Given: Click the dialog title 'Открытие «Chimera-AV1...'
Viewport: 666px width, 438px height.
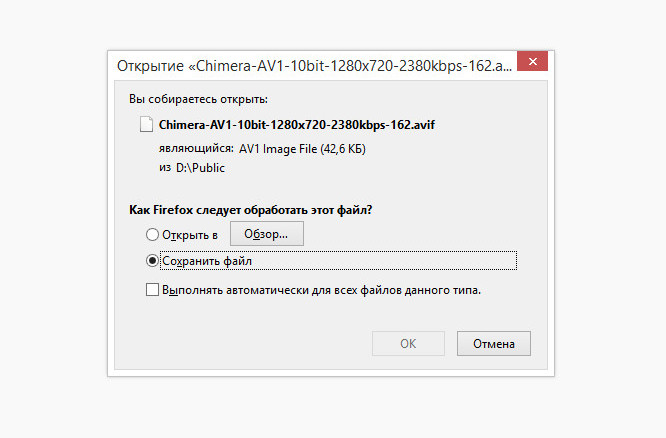Looking at the screenshot, I should click(x=314, y=66).
